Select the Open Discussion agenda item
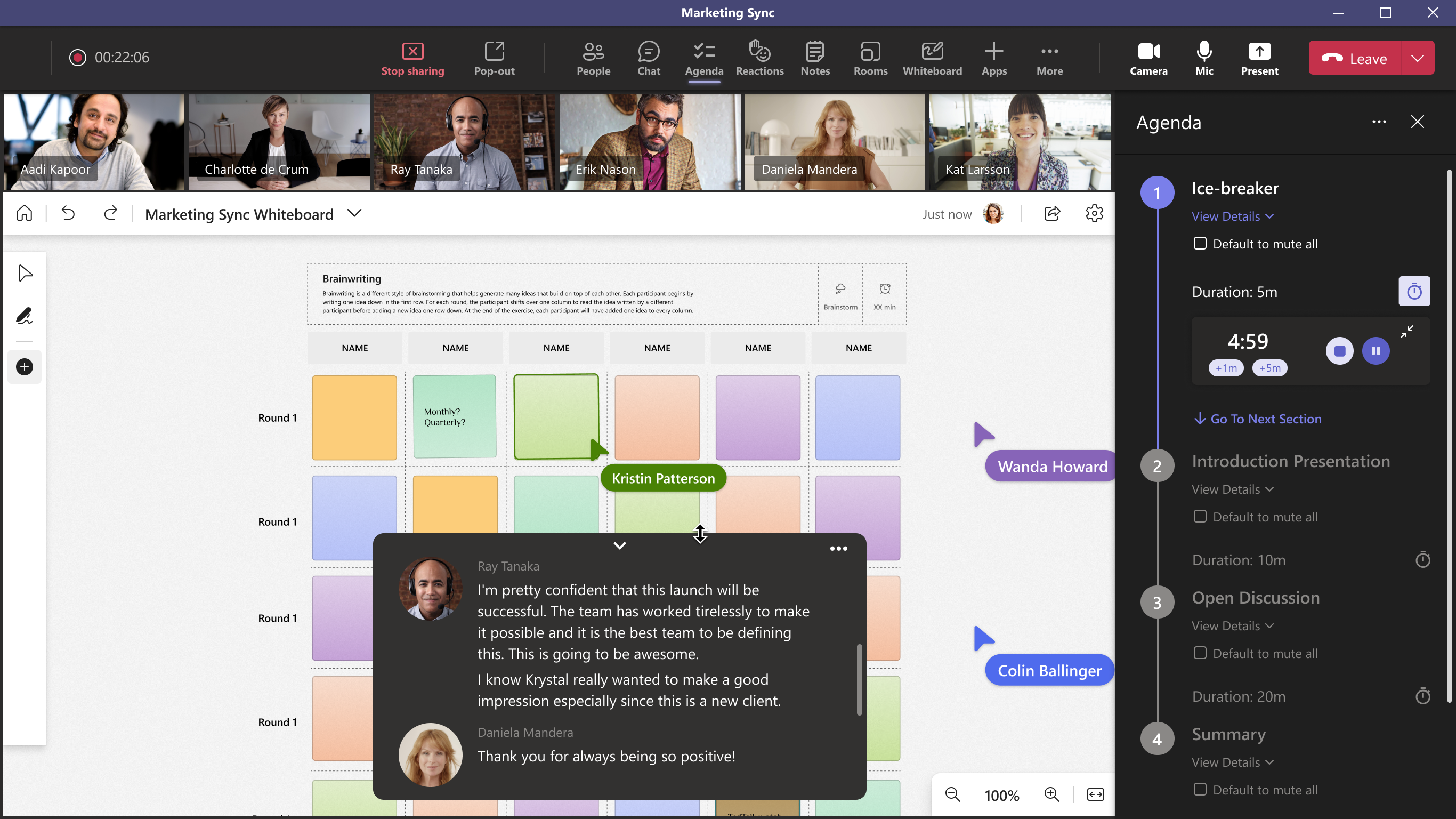Viewport: 1456px width, 819px height. (x=1256, y=597)
